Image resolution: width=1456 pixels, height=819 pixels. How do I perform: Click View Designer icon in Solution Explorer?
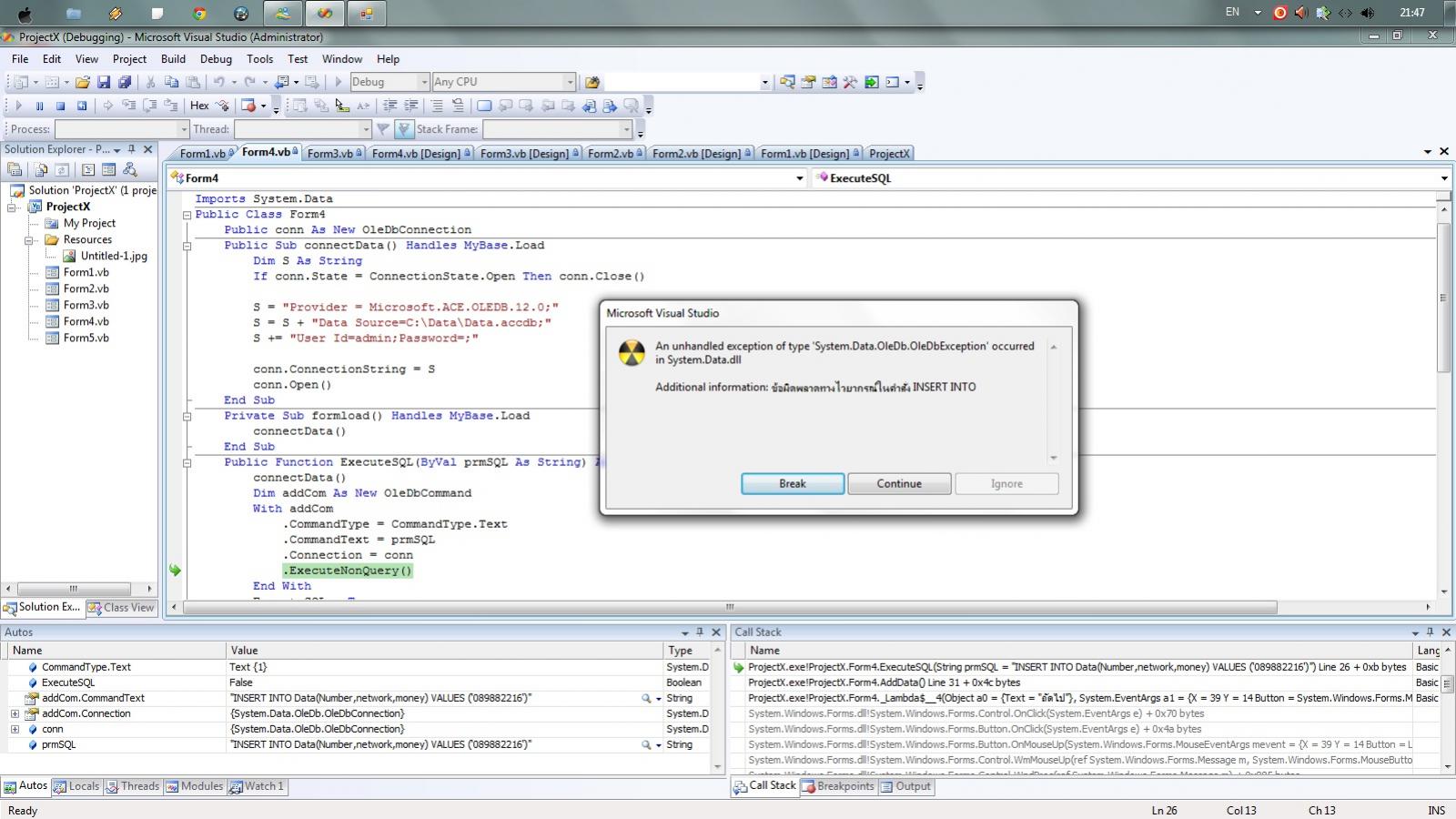click(x=109, y=169)
